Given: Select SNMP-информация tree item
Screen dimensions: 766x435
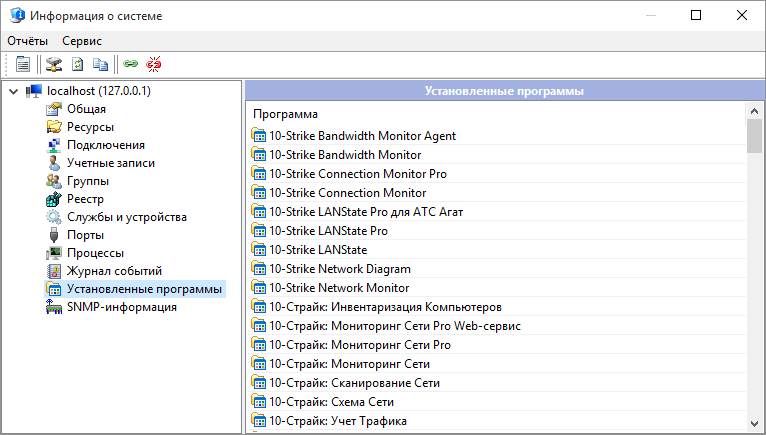Looking at the screenshot, I should click(x=122, y=307).
